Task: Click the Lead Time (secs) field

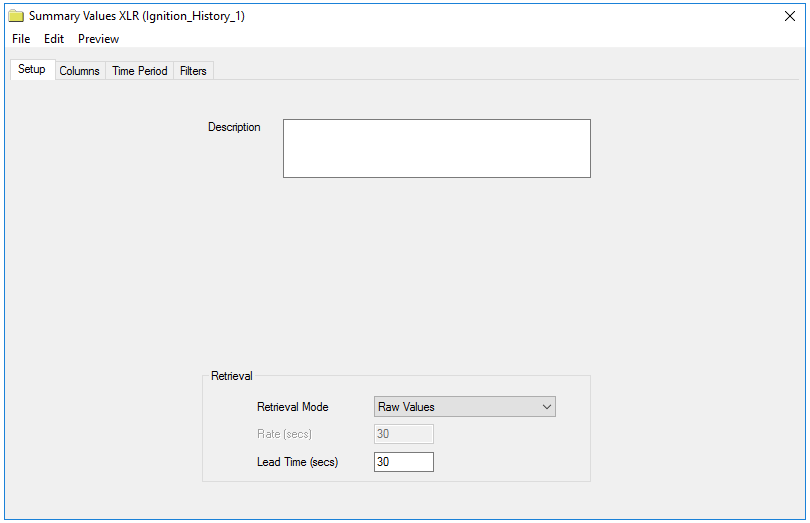Action: [403, 462]
